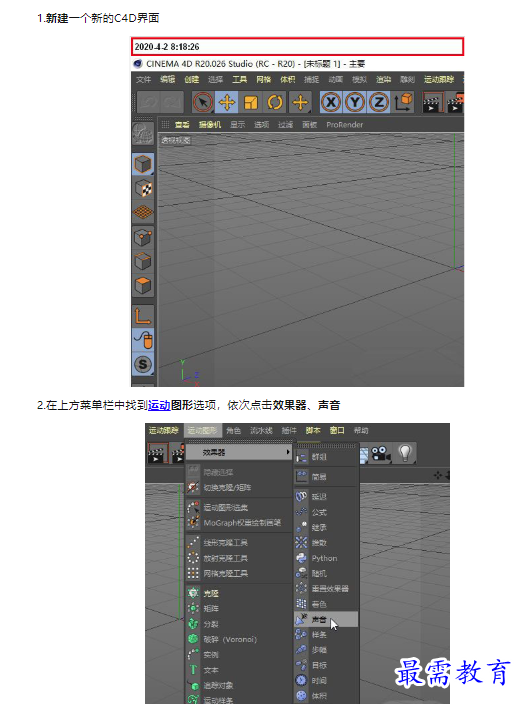
Task: Click the greyed-out Redo arrow
Action: [172, 103]
